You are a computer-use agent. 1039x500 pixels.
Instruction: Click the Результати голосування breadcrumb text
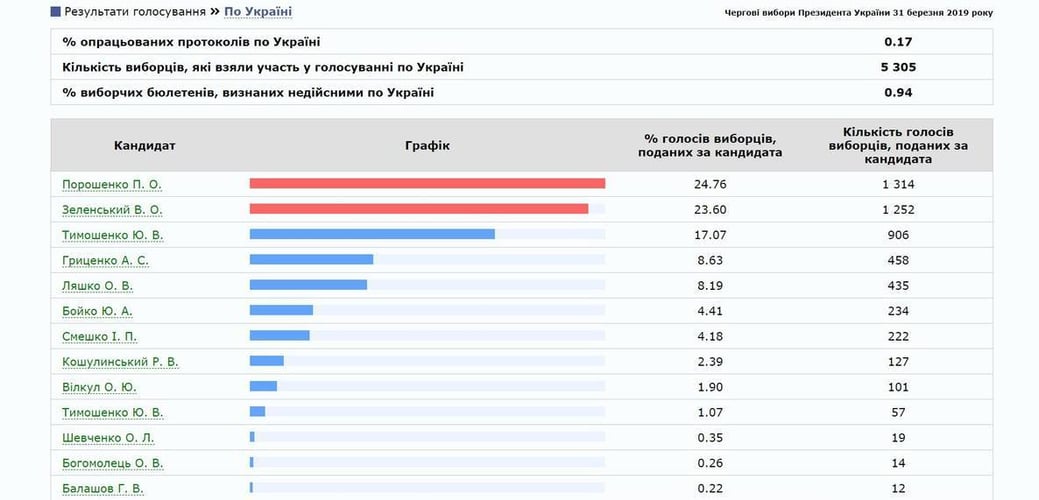coord(135,12)
